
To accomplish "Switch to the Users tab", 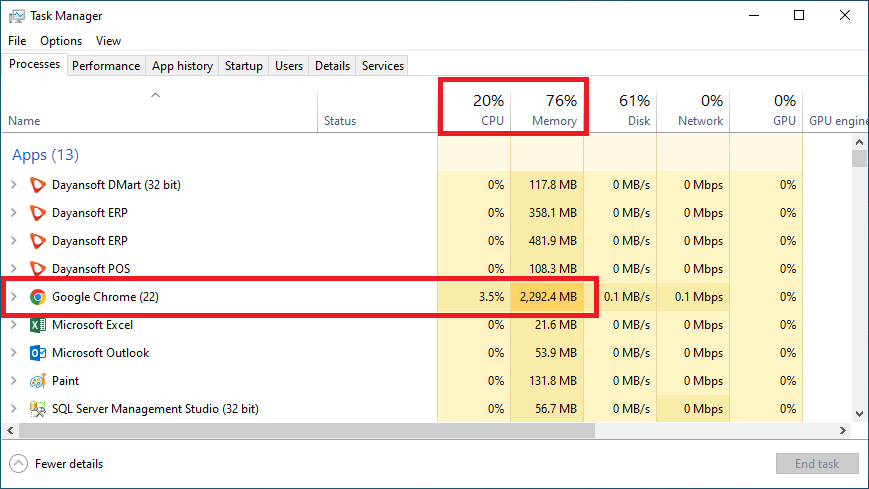I will click(289, 65).
